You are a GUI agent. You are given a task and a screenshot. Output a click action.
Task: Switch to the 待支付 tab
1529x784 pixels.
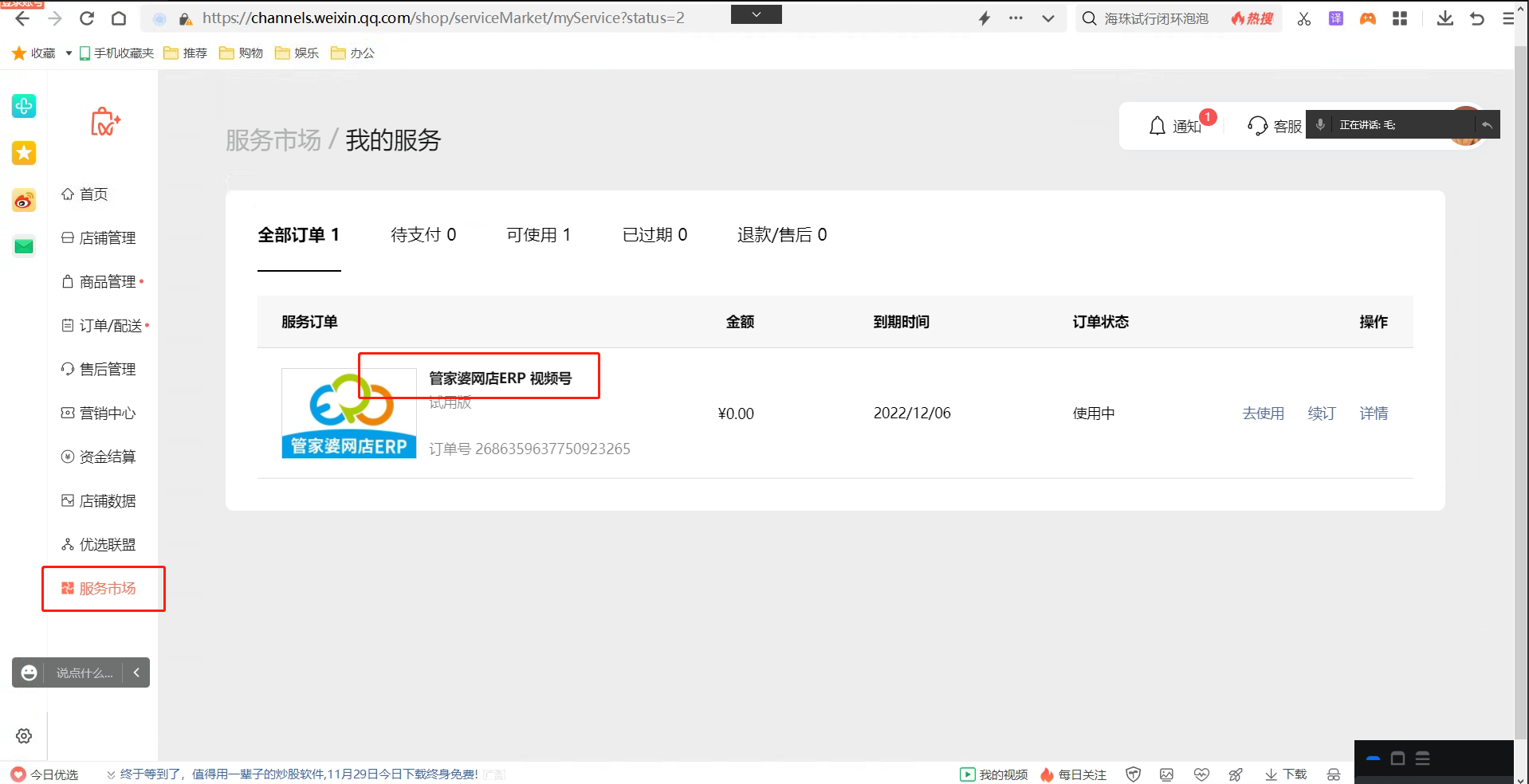423,234
